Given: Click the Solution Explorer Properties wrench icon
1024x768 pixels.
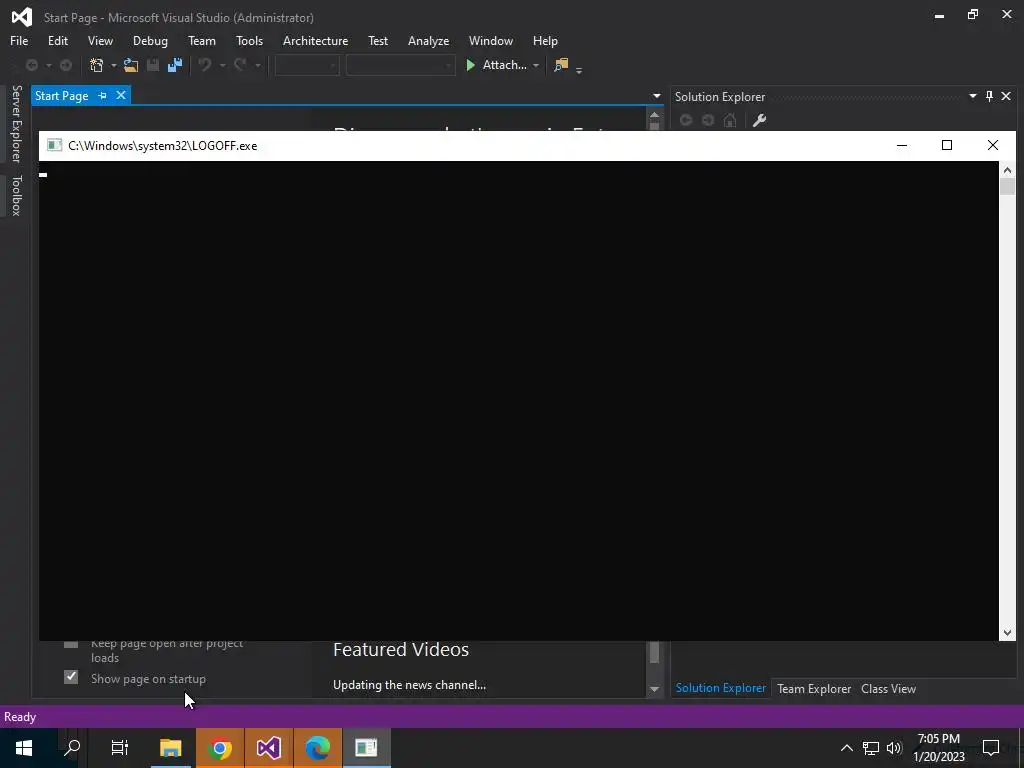Looking at the screenshot, I should coord(759,120).
